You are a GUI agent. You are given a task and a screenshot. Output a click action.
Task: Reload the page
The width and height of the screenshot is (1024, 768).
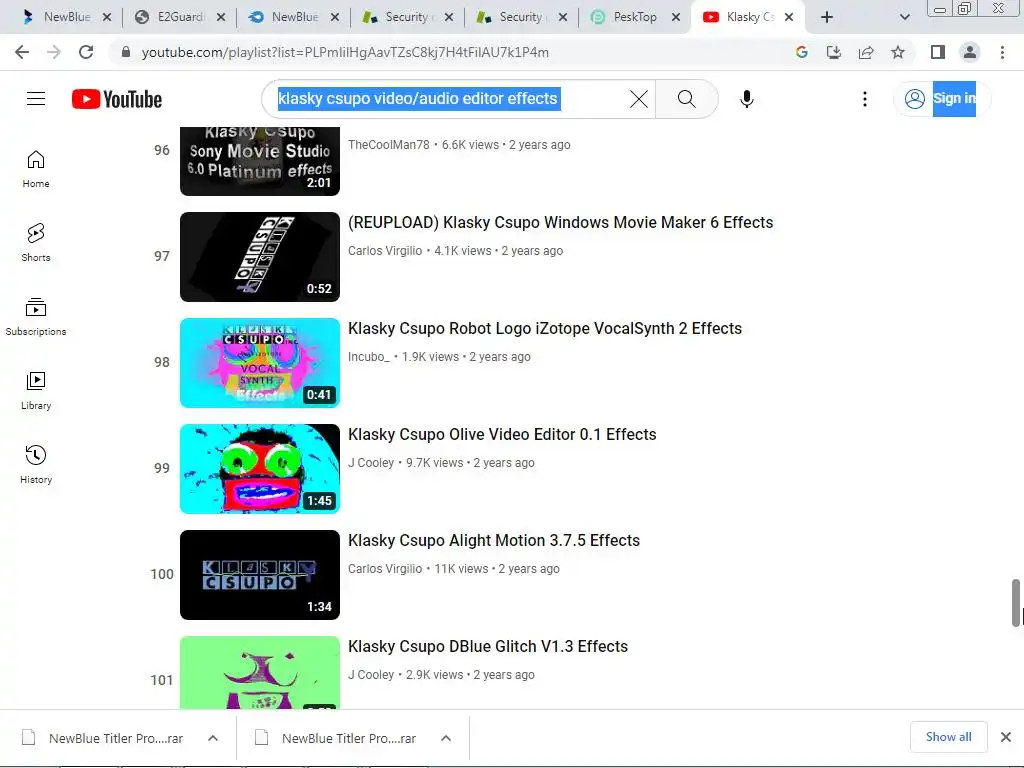pyautogui.click(x=86, y=52)
